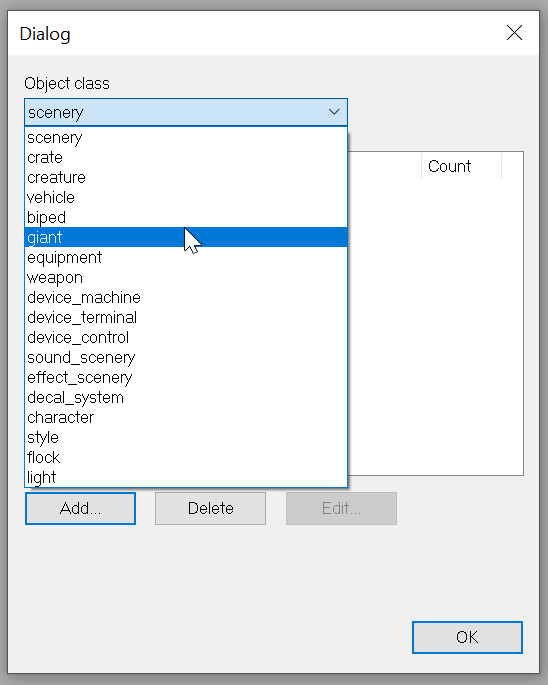Click the Delete button
The height and width of the screenshot is (685, 548).
click(210, 509)
